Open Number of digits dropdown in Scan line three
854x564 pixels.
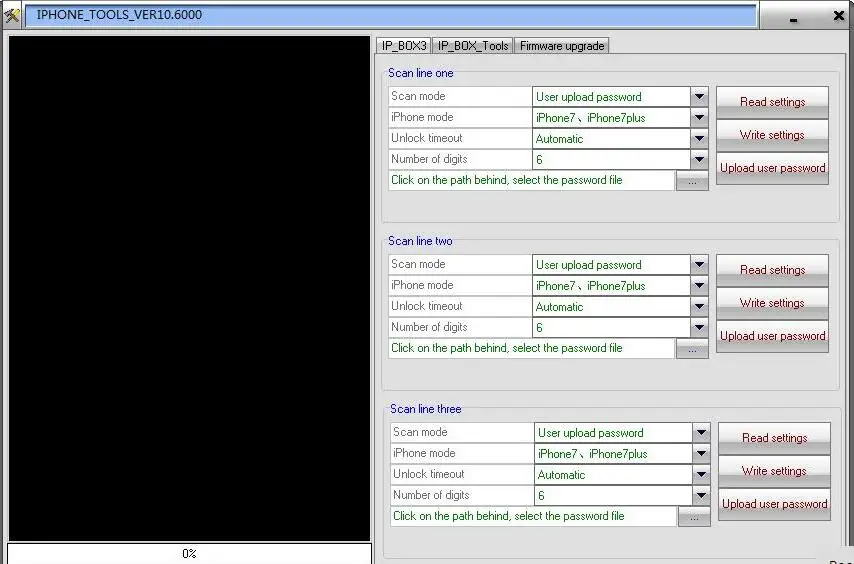pyautogui.click(x=701, y=496)
